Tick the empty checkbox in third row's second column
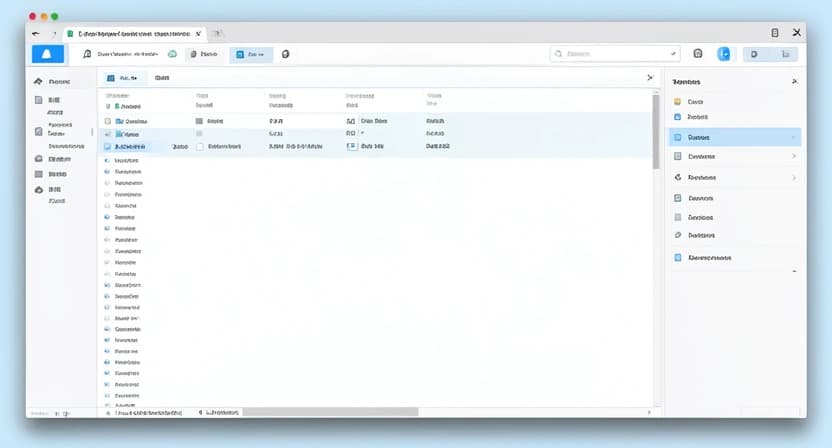This screenshot has width=832, height=448. [x=200, y=147]
